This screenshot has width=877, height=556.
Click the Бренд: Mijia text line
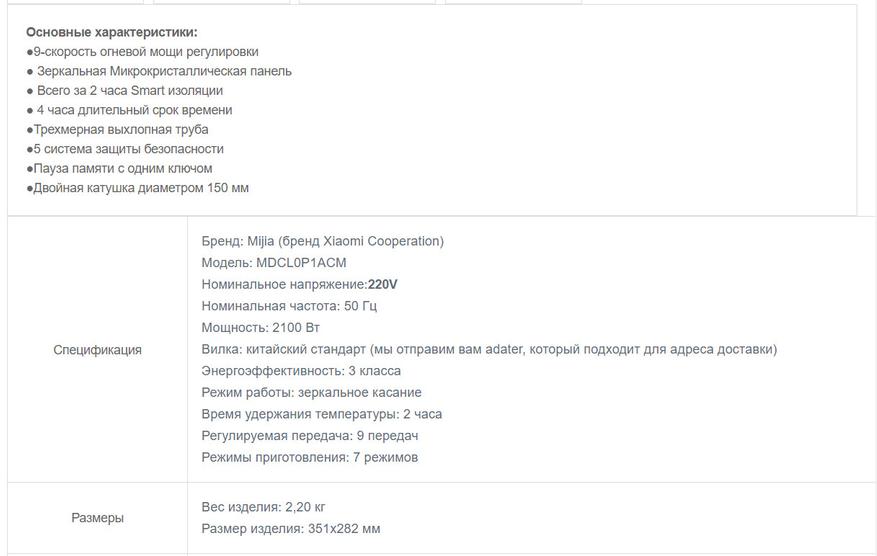(322, 241)
